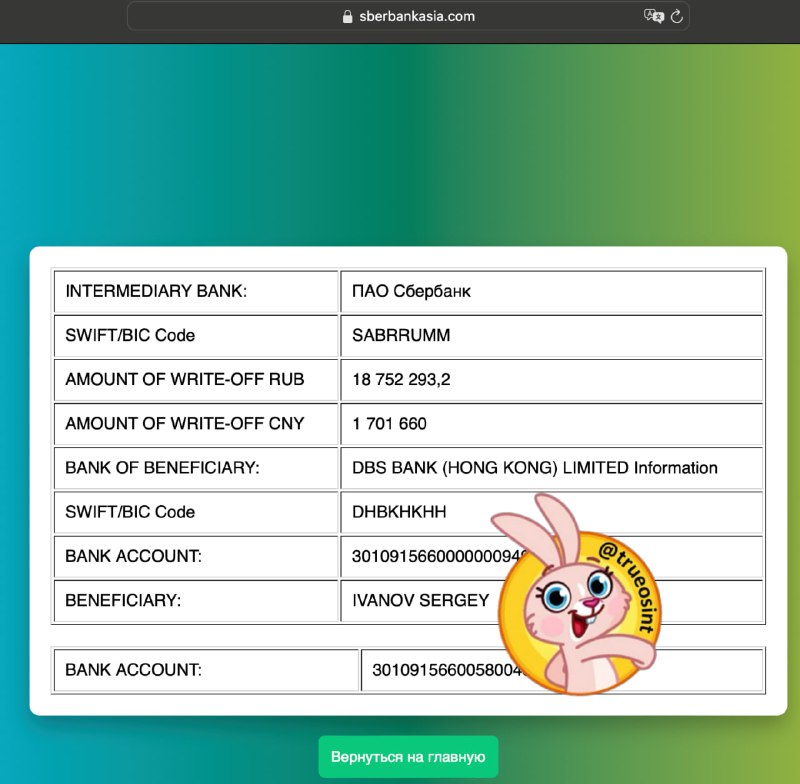The width and height of the screenshot is (800, 784).
Task: Click BANK ACCOUNT: label above BENEFICIARY row
Action: click(x=134, y=556)
